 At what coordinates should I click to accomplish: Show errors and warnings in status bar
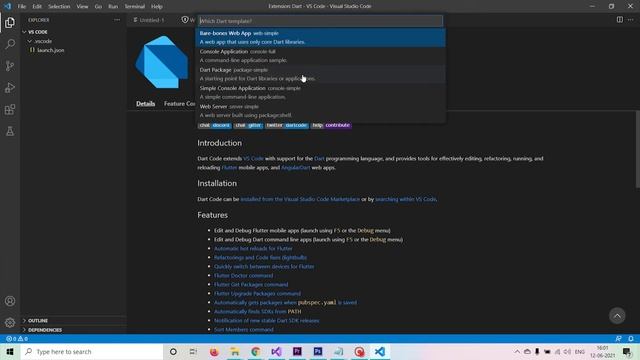pyautogui.click(x=17, y=339)
